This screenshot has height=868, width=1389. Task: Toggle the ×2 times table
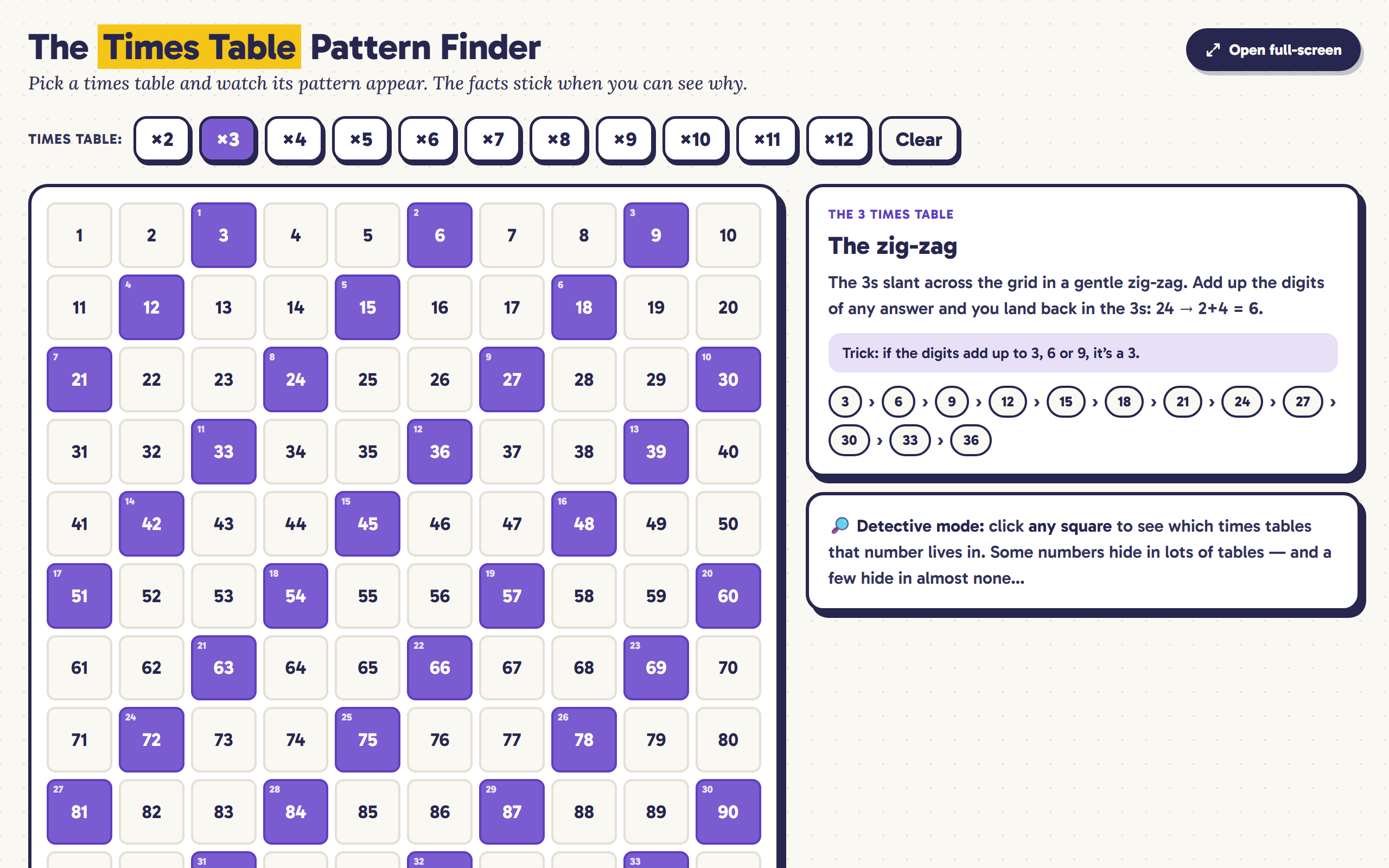pyautogui.click(x=162, y=139)
